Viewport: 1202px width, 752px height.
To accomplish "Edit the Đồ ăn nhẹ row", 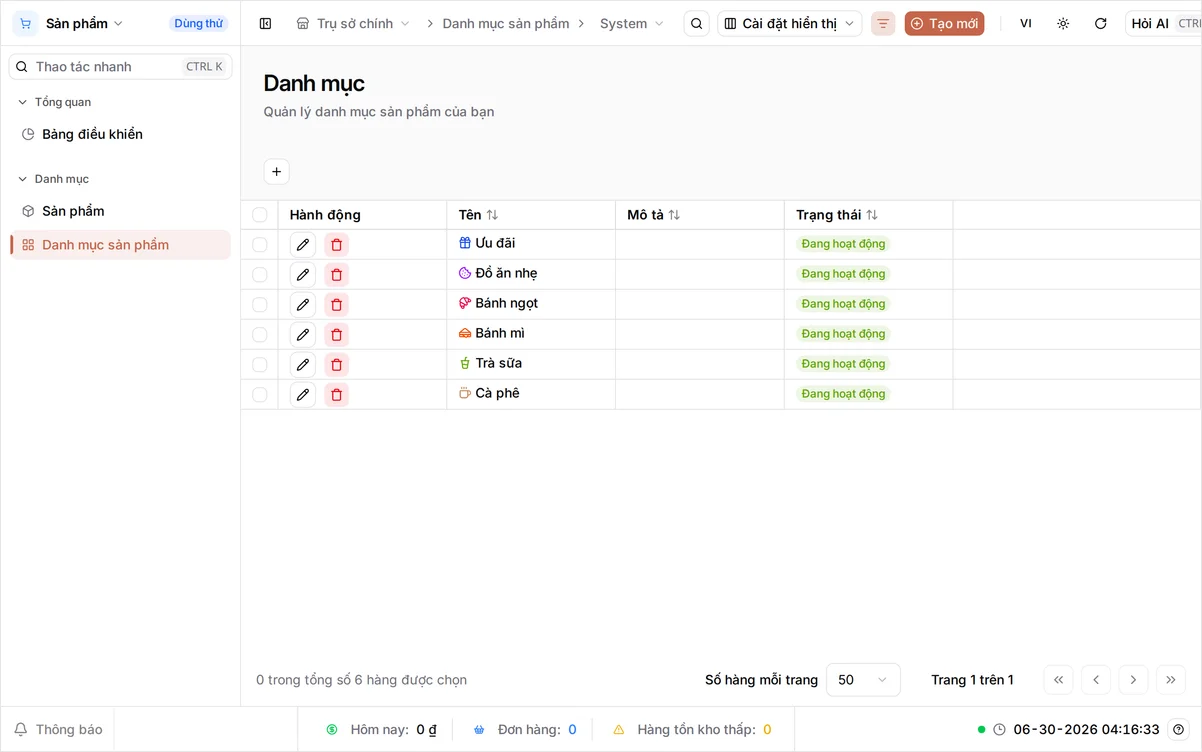I will [x=303, y=275].
